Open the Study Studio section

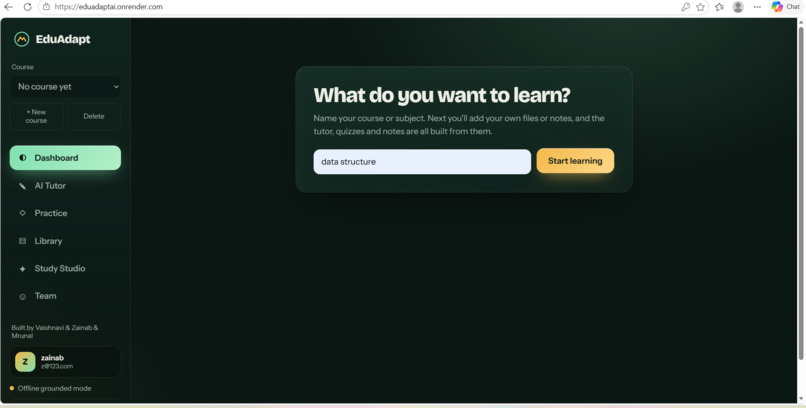pyautogui.click(x=65, y=268)
